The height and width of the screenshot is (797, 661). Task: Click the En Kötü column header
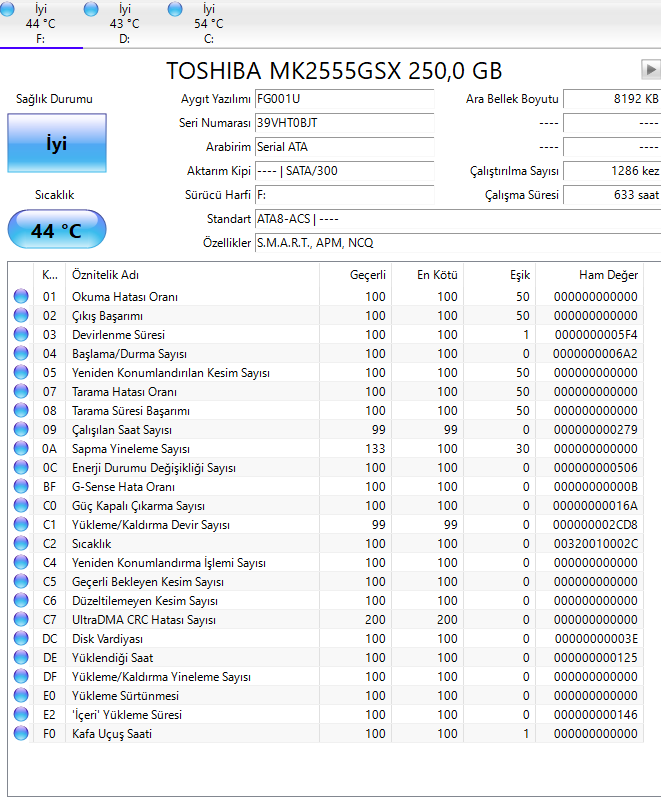coord(428,275)
